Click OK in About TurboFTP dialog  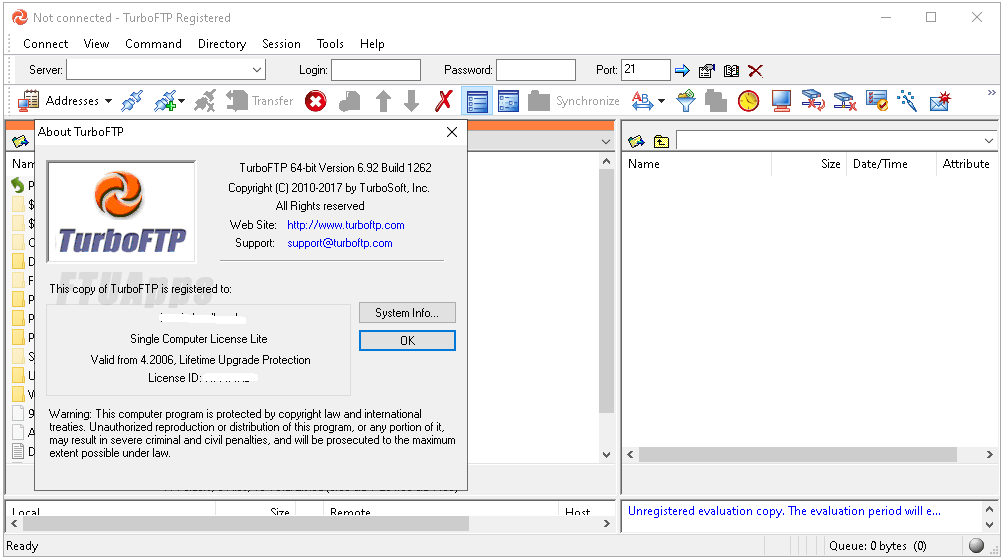407,341
